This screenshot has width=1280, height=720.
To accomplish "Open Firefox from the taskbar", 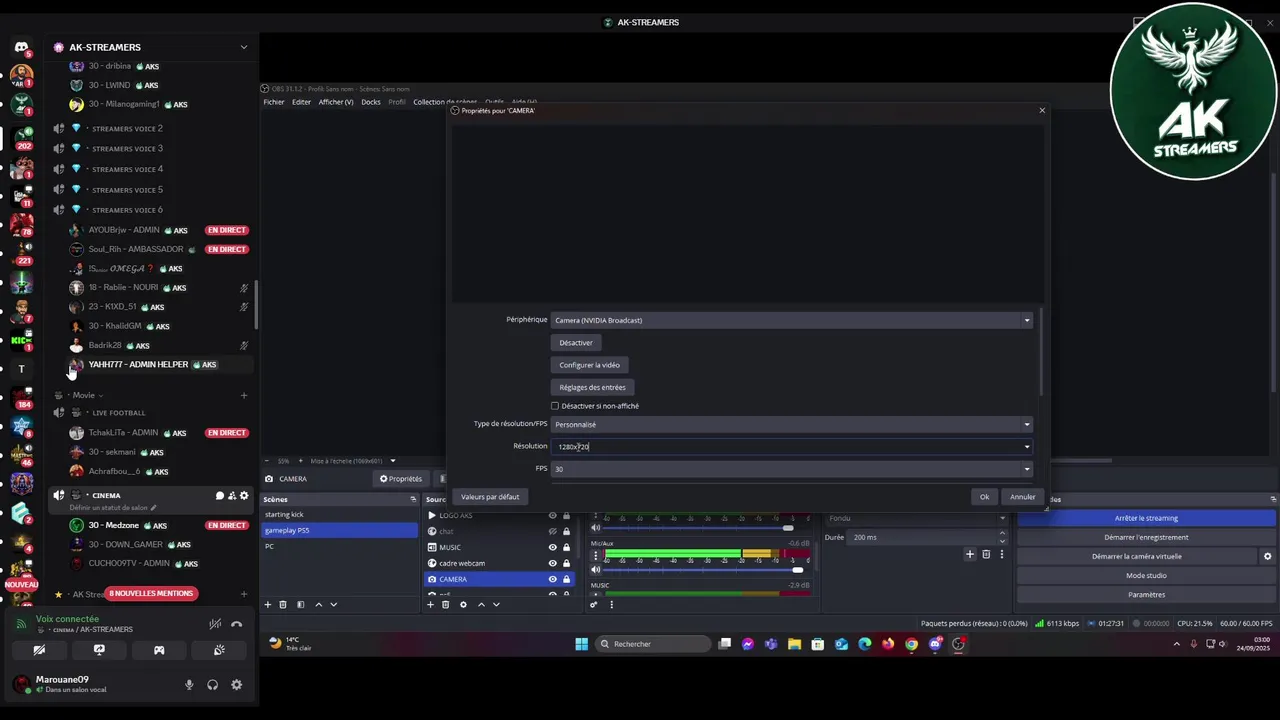I will [888, 644].
